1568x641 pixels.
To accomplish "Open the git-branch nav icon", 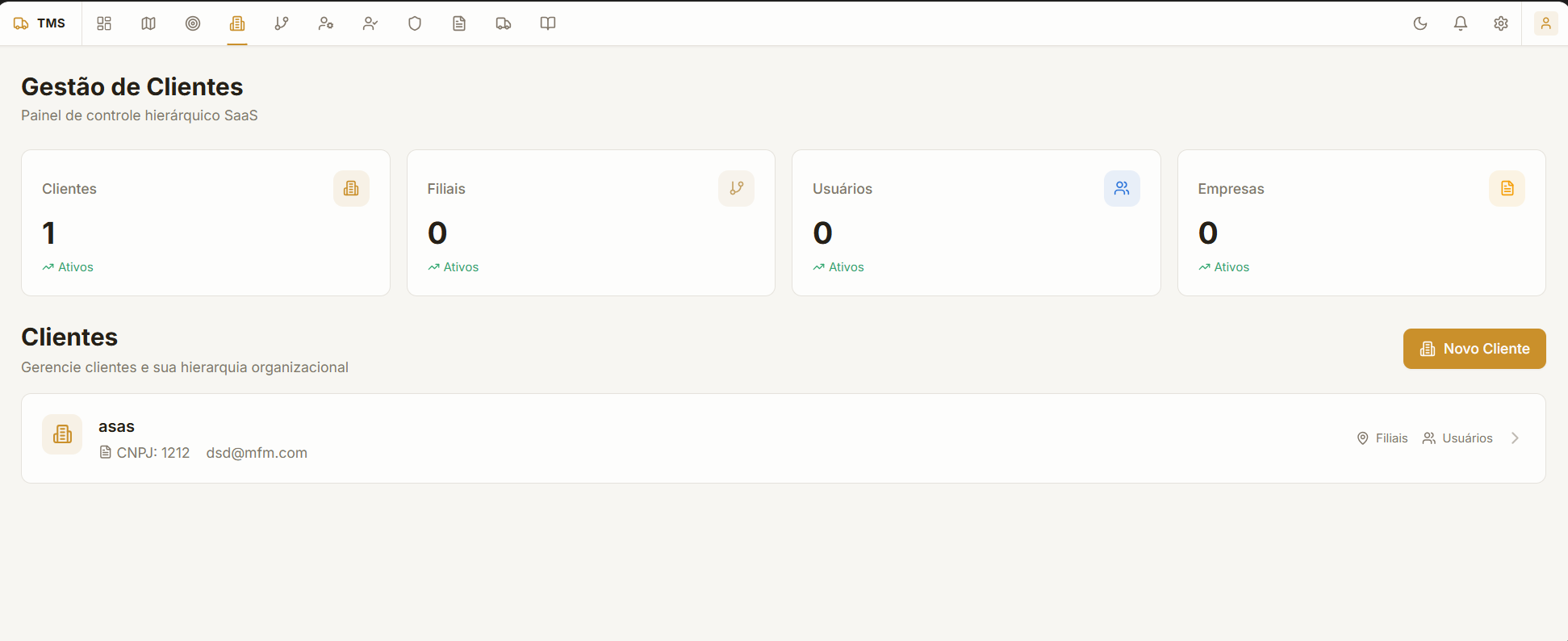I will [282, 23].
